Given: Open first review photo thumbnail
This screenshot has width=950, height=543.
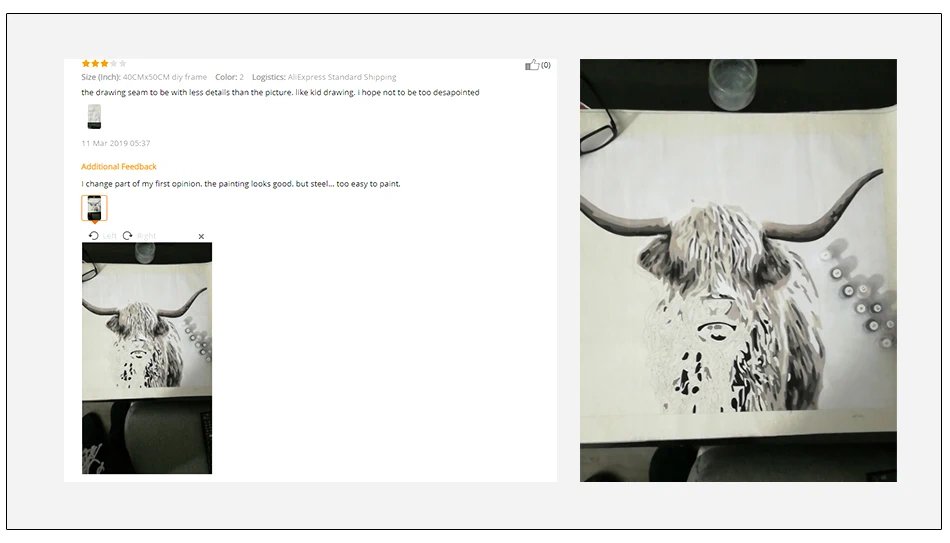Looking at the screenshot, I should pyautogui.click(x=94, y=116).
